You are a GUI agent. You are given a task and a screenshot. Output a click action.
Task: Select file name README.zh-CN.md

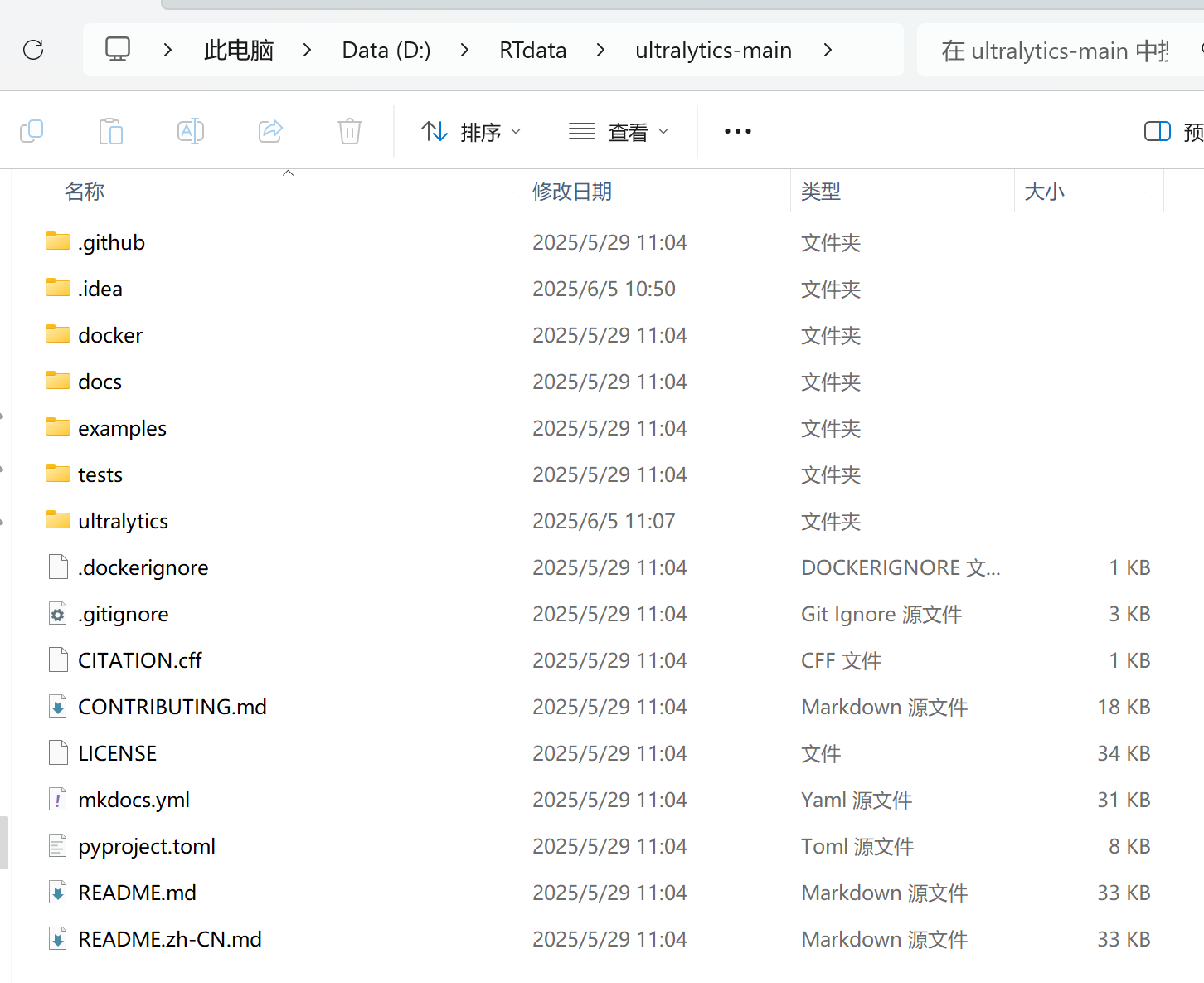(x=170, y=939)
